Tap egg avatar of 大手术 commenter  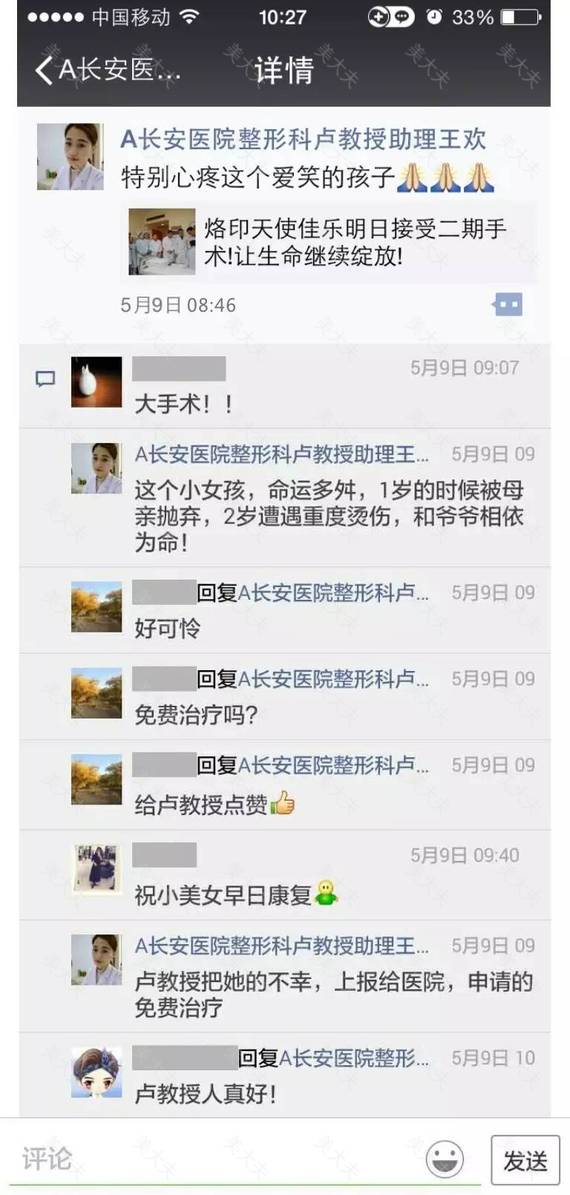pyautogui.click(x=96, y=382)
